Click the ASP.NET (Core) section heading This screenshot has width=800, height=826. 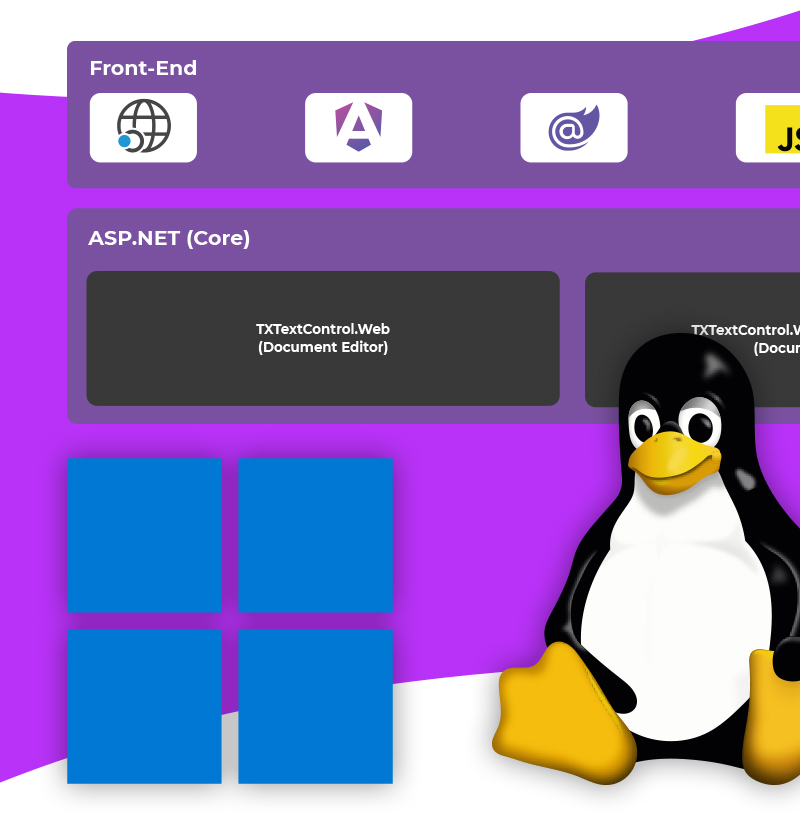169,238
